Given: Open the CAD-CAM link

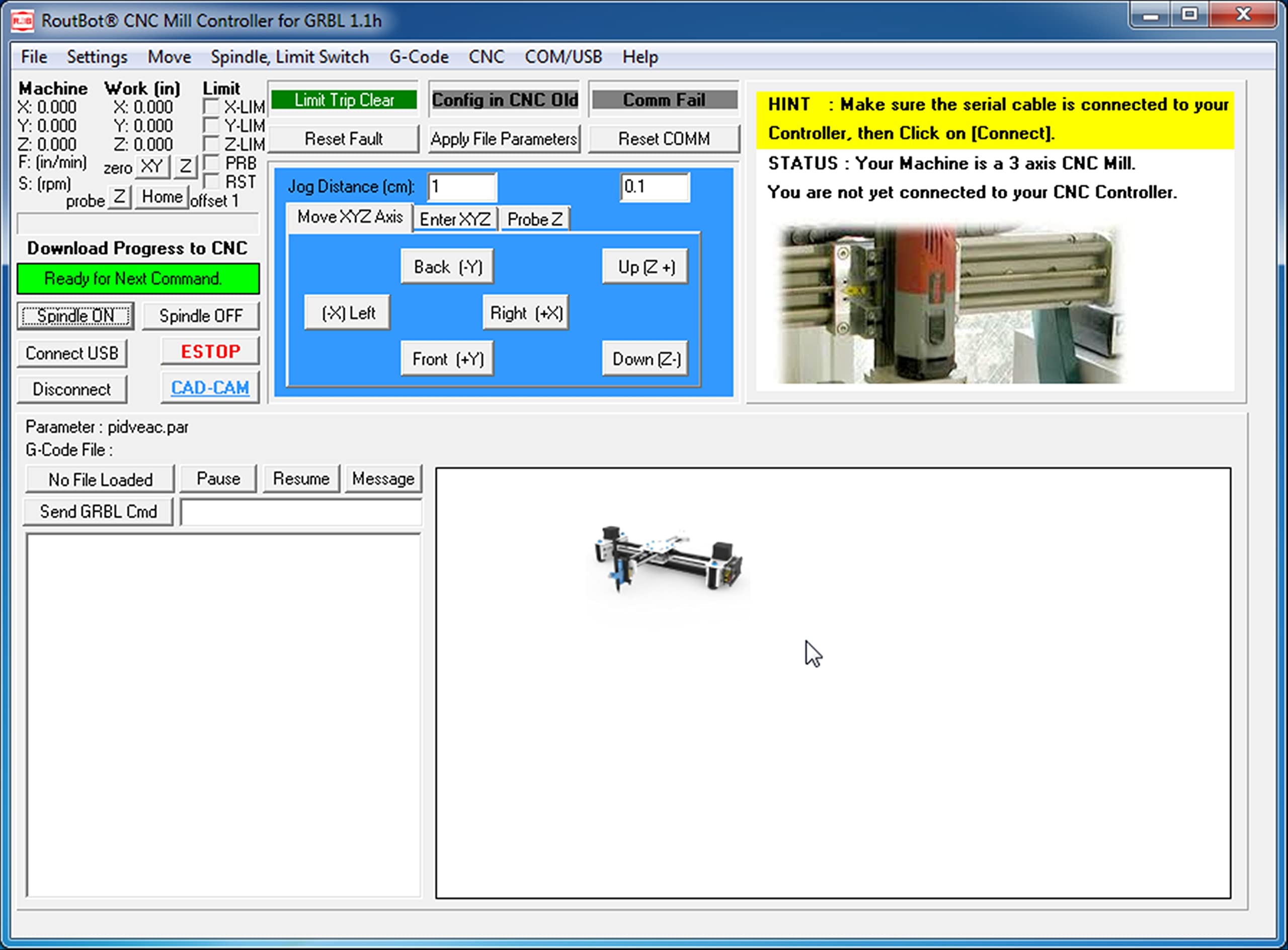Looking at the screenshot, I should 210,387.
